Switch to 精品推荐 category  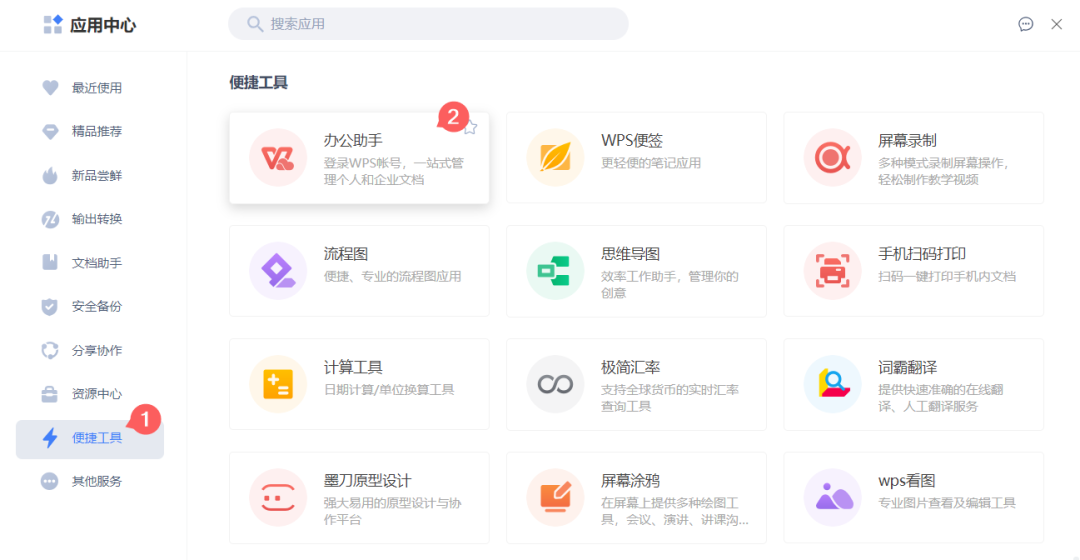coord(90,132)
